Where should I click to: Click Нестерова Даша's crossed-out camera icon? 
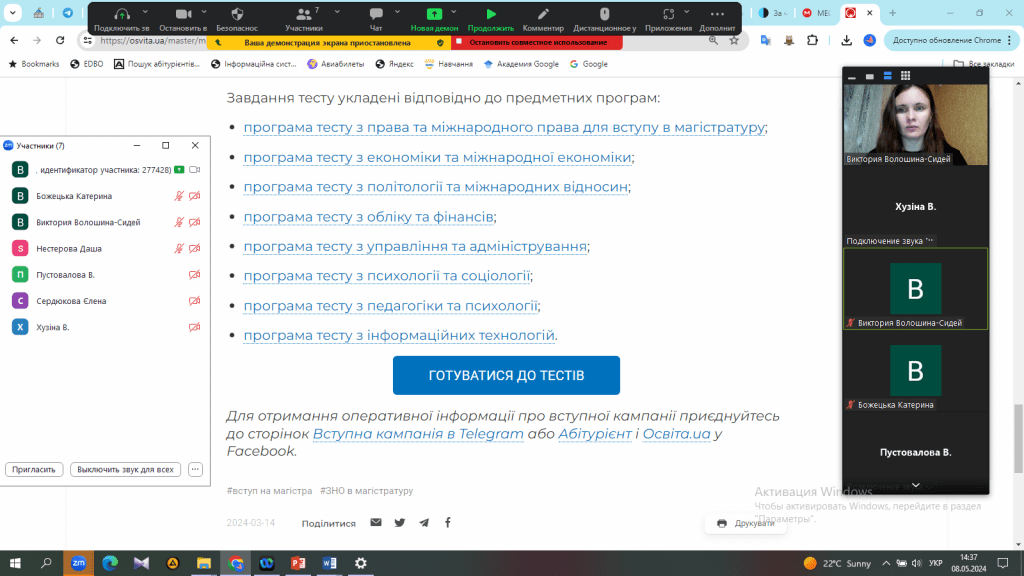tap(195, 248)
